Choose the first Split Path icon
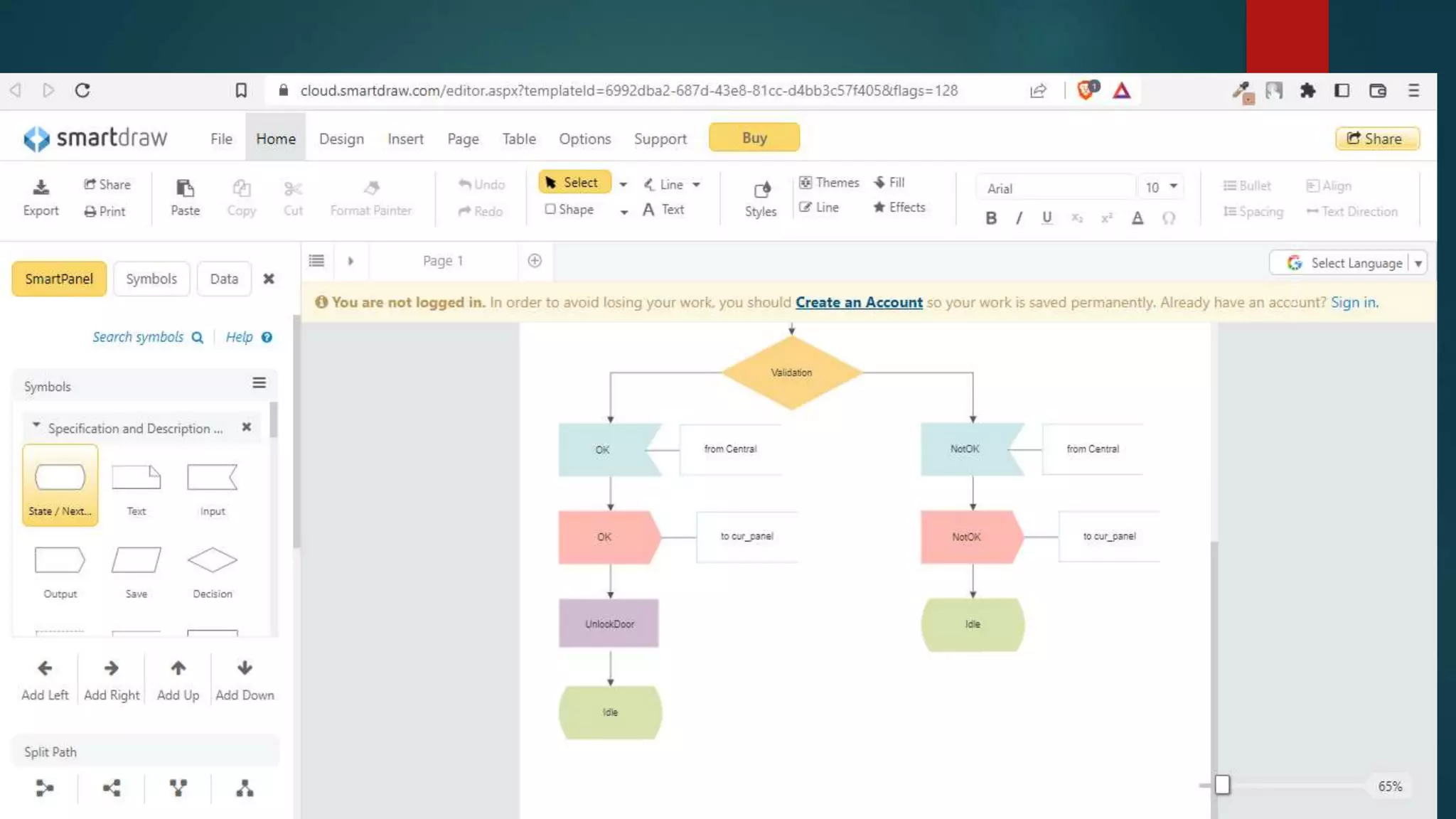1456x819 pixels. 44,788
